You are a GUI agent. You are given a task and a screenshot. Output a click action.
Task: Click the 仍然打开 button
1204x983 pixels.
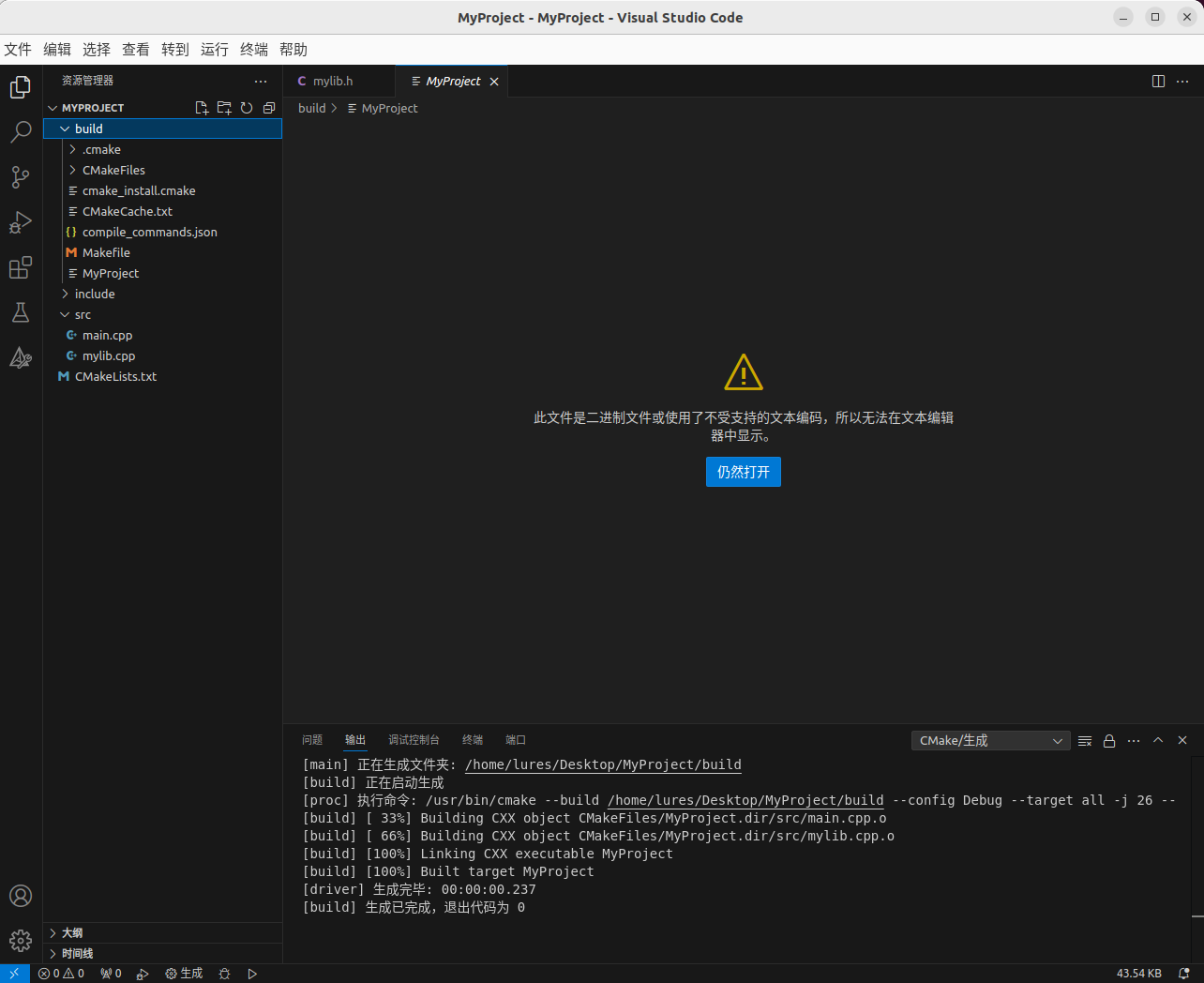[744, 472]
